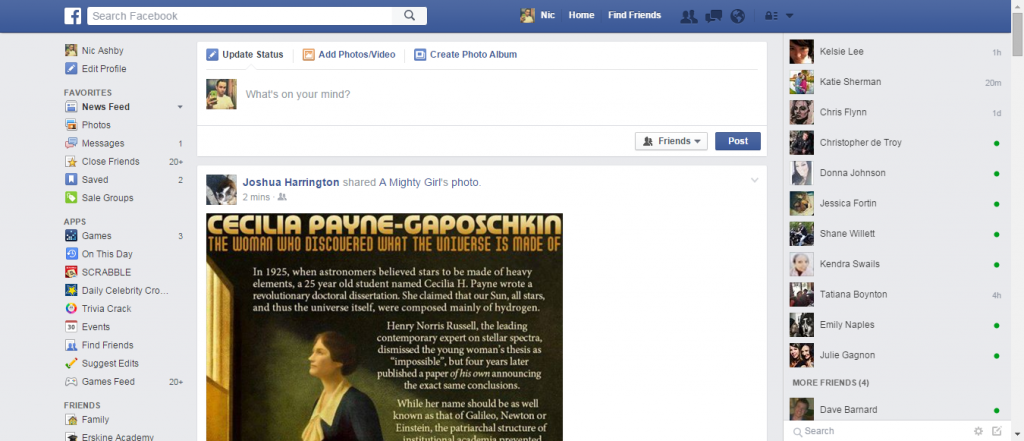Open the globe notifications icon

[737, 16]
